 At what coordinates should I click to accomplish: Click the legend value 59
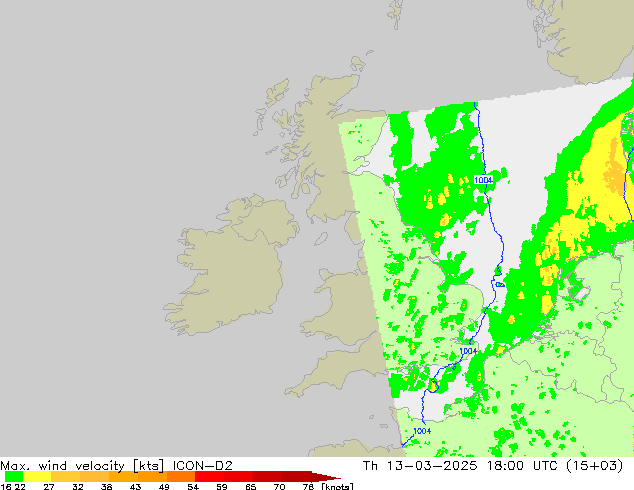pos(222,486)
